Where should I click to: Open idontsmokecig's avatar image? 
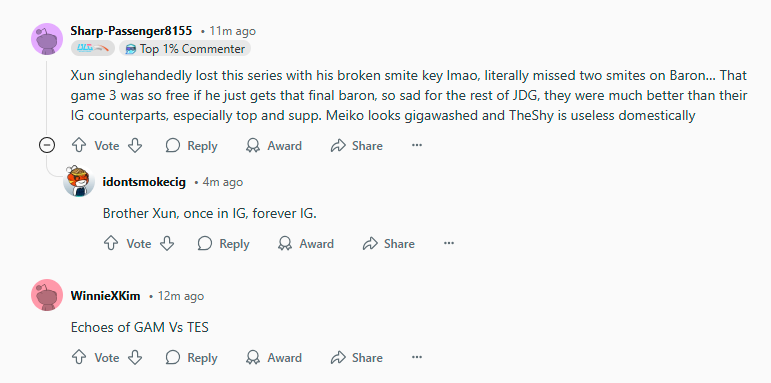pyautogui.click(x=79, y=181)
